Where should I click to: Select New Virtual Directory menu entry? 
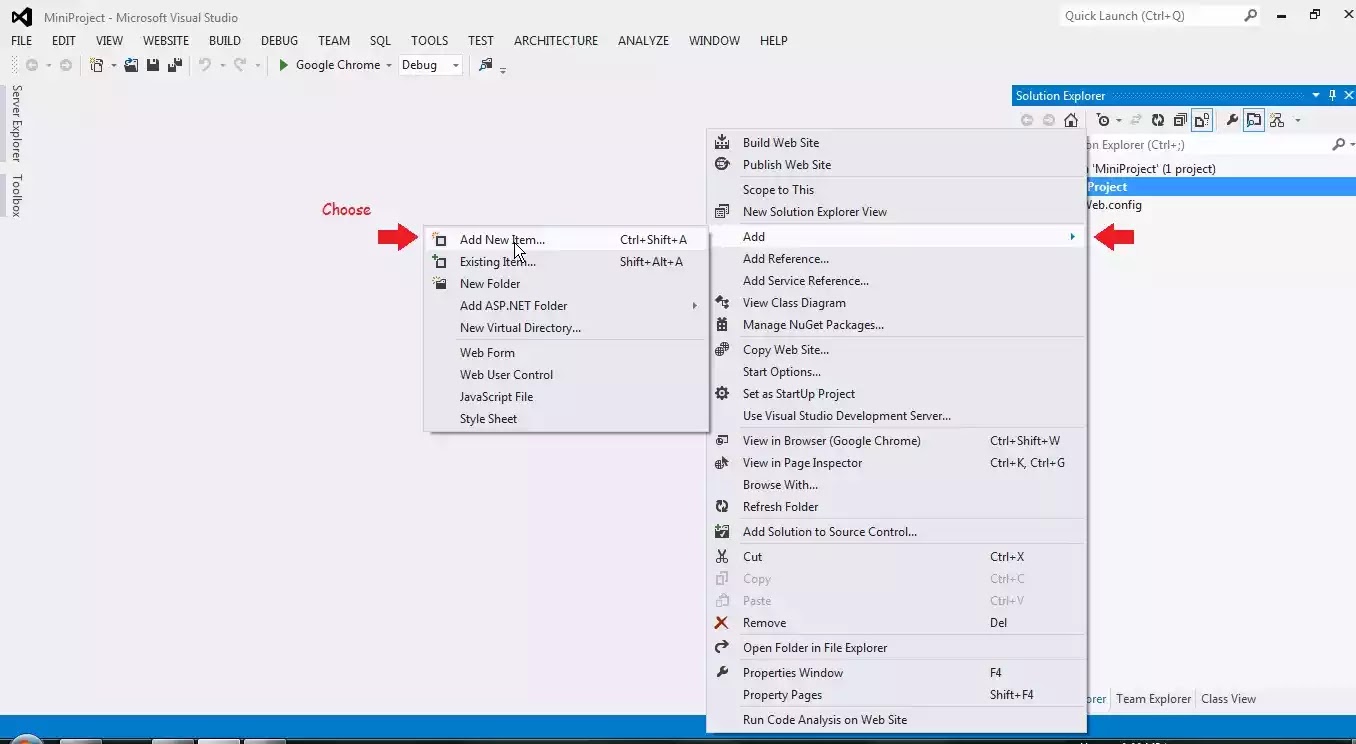point(566,328)
